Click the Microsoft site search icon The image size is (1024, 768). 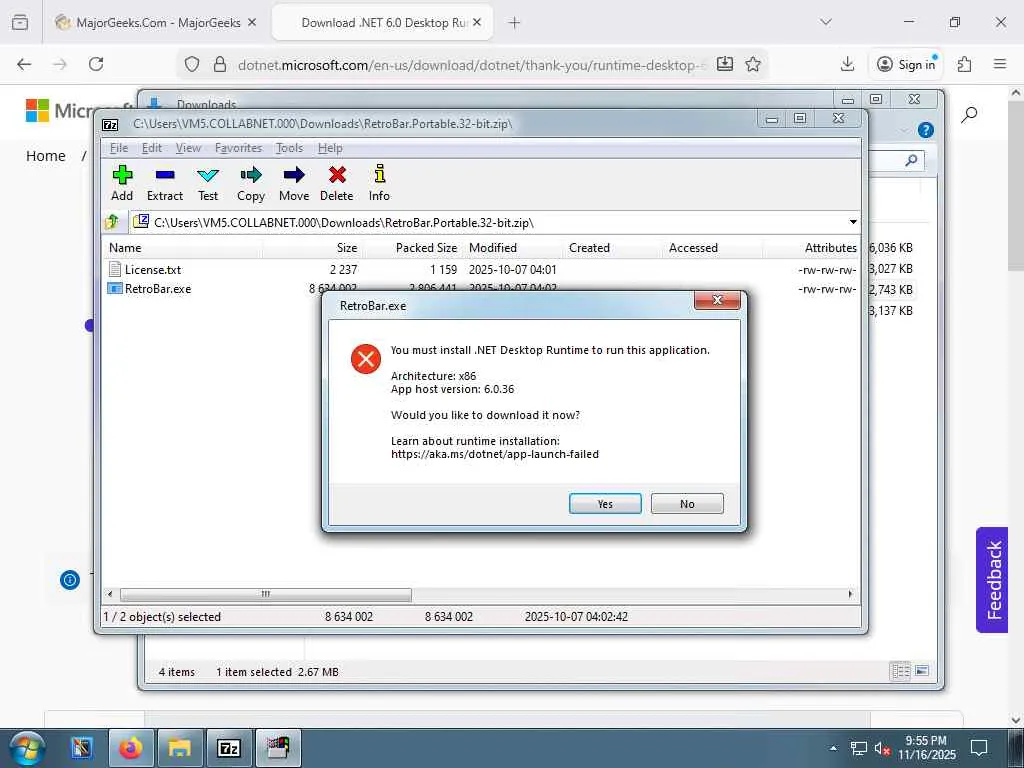tap(970, 115)
